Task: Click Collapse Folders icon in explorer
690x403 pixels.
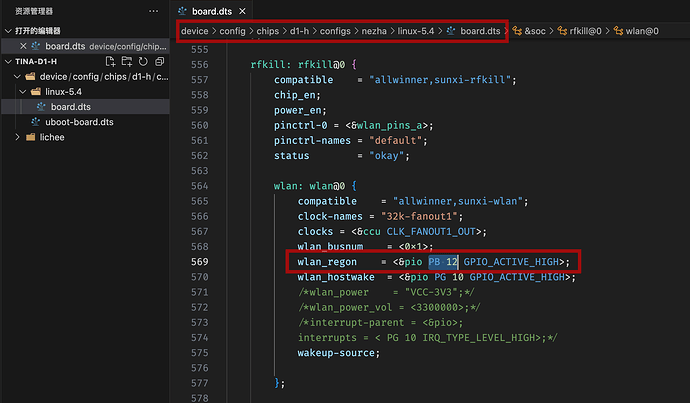Action: [159, 61]
